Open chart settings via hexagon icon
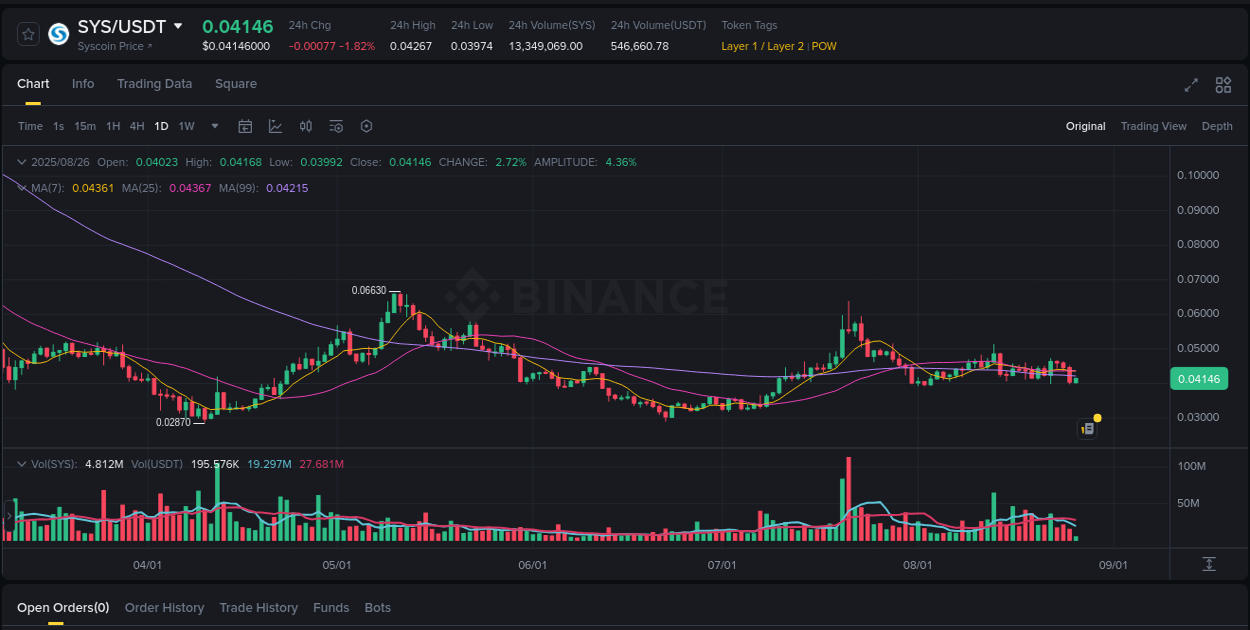The height and width of the screenshot is (630, 1250). (366, 126)
